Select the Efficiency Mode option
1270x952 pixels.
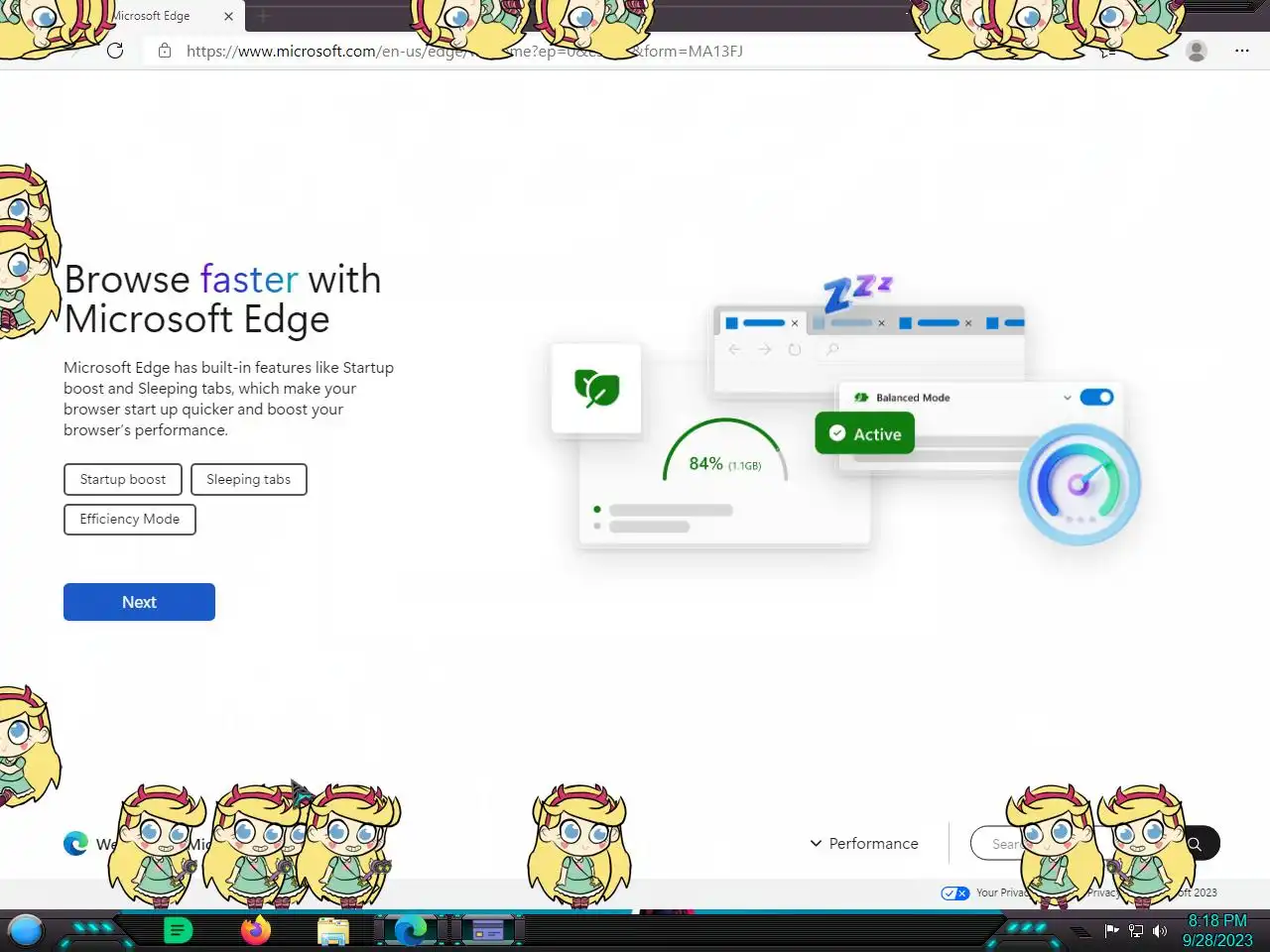[x=130, y=519]
